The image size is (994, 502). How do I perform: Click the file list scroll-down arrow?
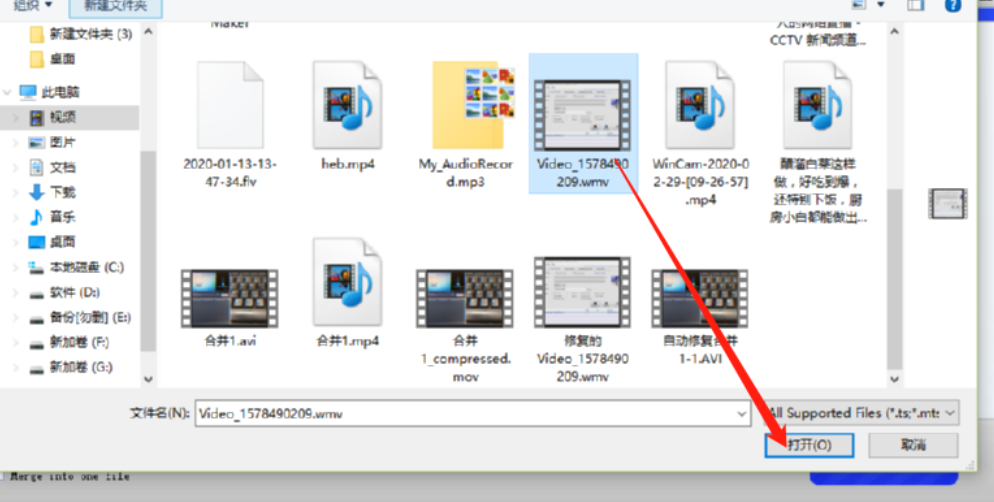(x=894, y=380)
